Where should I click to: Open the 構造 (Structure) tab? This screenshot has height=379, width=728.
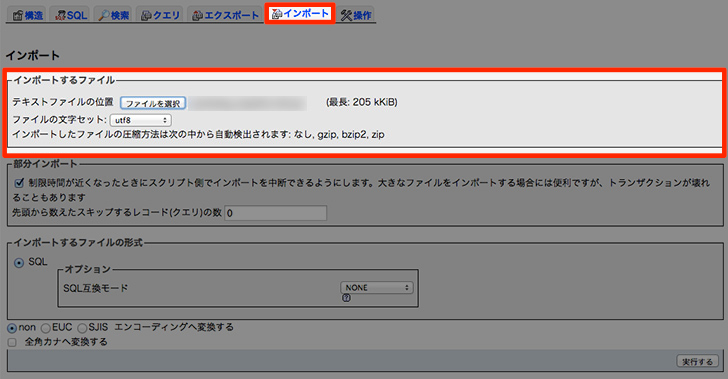(x=27, y=15)
